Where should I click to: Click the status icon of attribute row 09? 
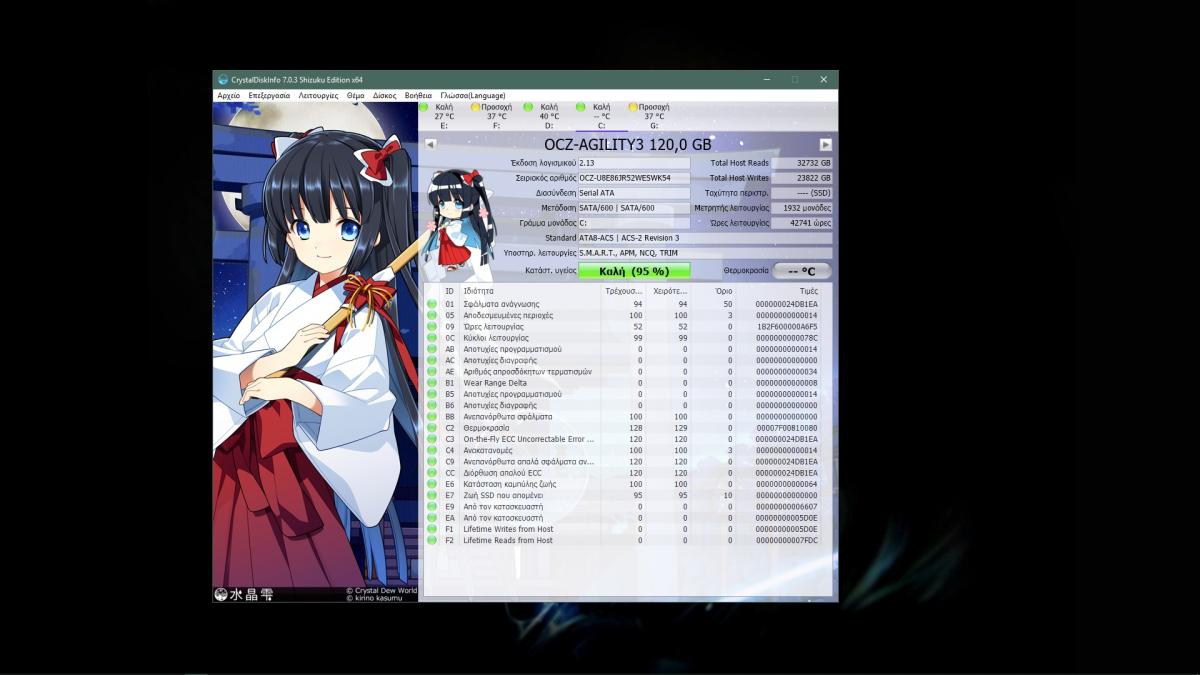click(x=432, y=326)
